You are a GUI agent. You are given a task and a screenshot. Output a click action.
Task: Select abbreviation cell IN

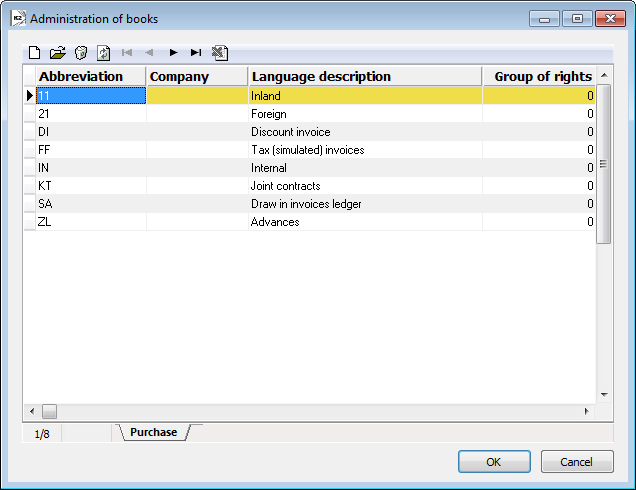(91, 168)
